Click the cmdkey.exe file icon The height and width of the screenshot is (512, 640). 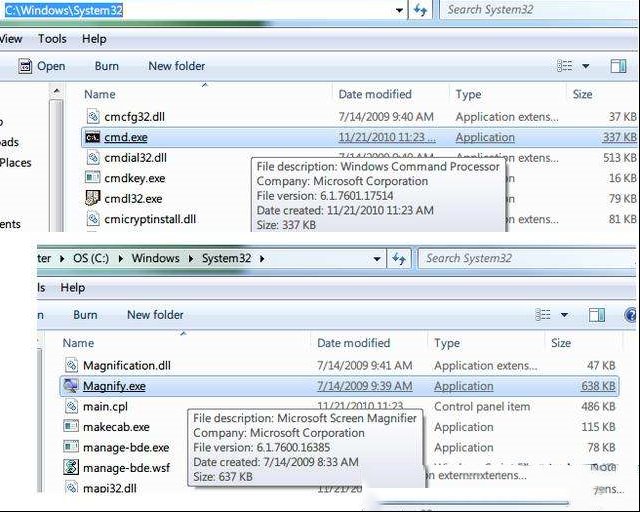[x=92, y=178]
